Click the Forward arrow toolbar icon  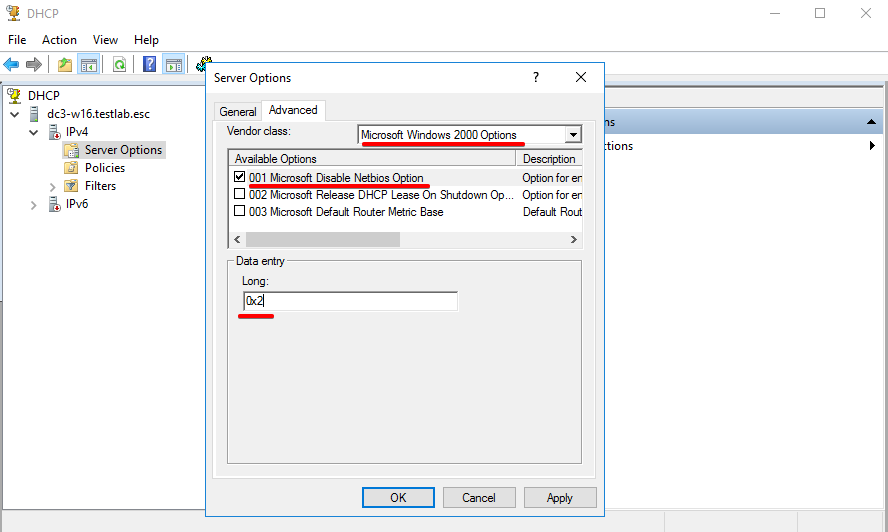point(34,64)
